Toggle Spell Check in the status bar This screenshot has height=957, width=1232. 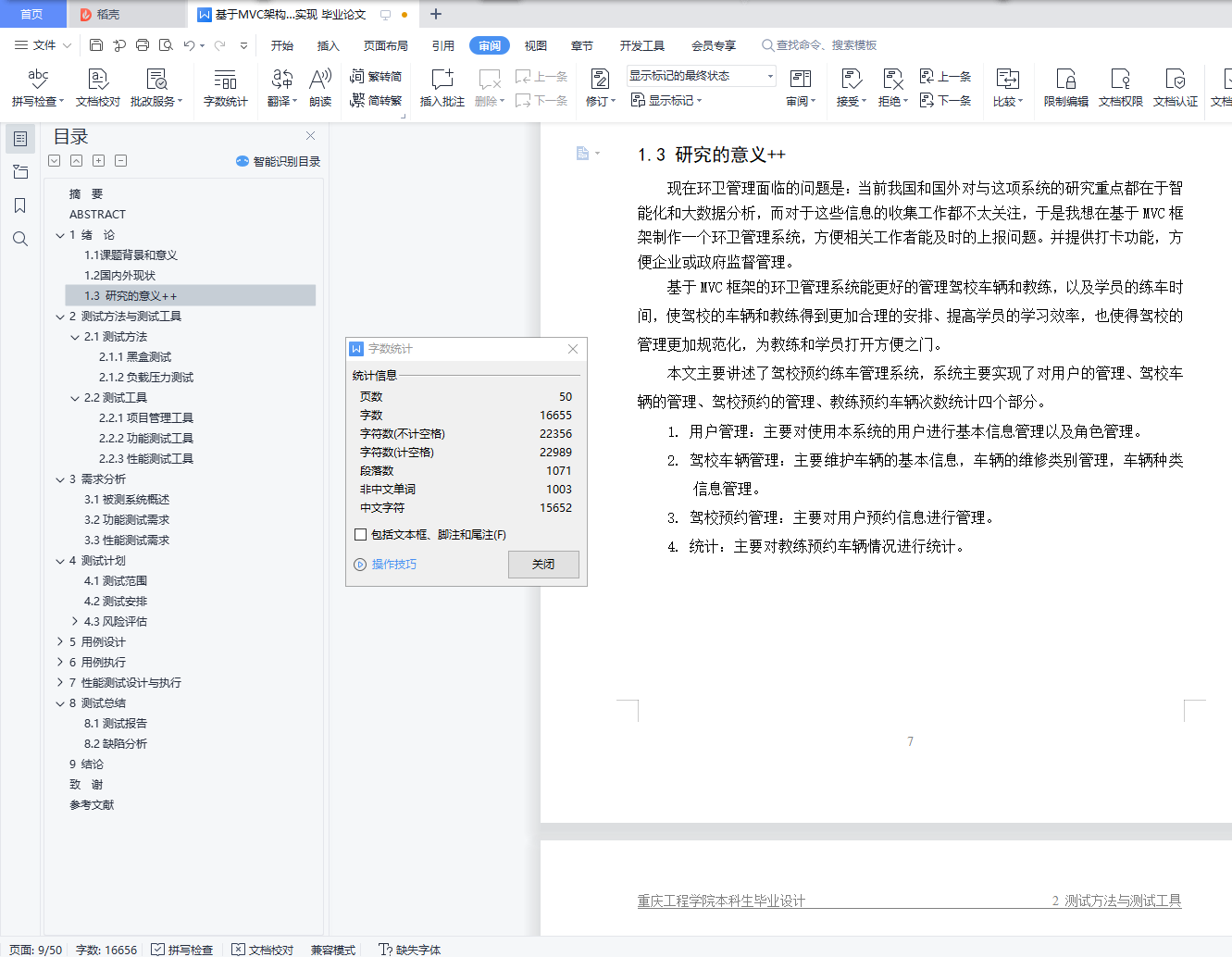(x=181, y=950)
